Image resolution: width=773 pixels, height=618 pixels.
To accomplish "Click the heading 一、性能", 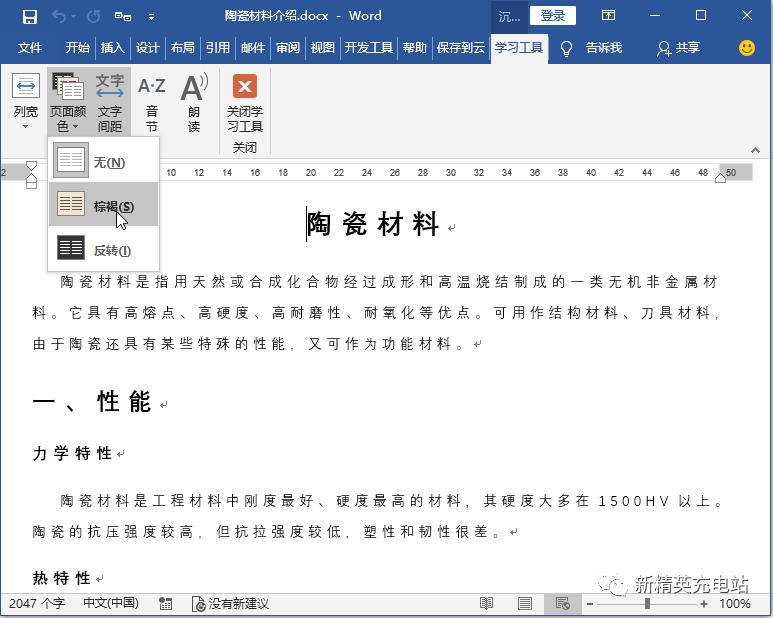I will click(x=92, y=402).
